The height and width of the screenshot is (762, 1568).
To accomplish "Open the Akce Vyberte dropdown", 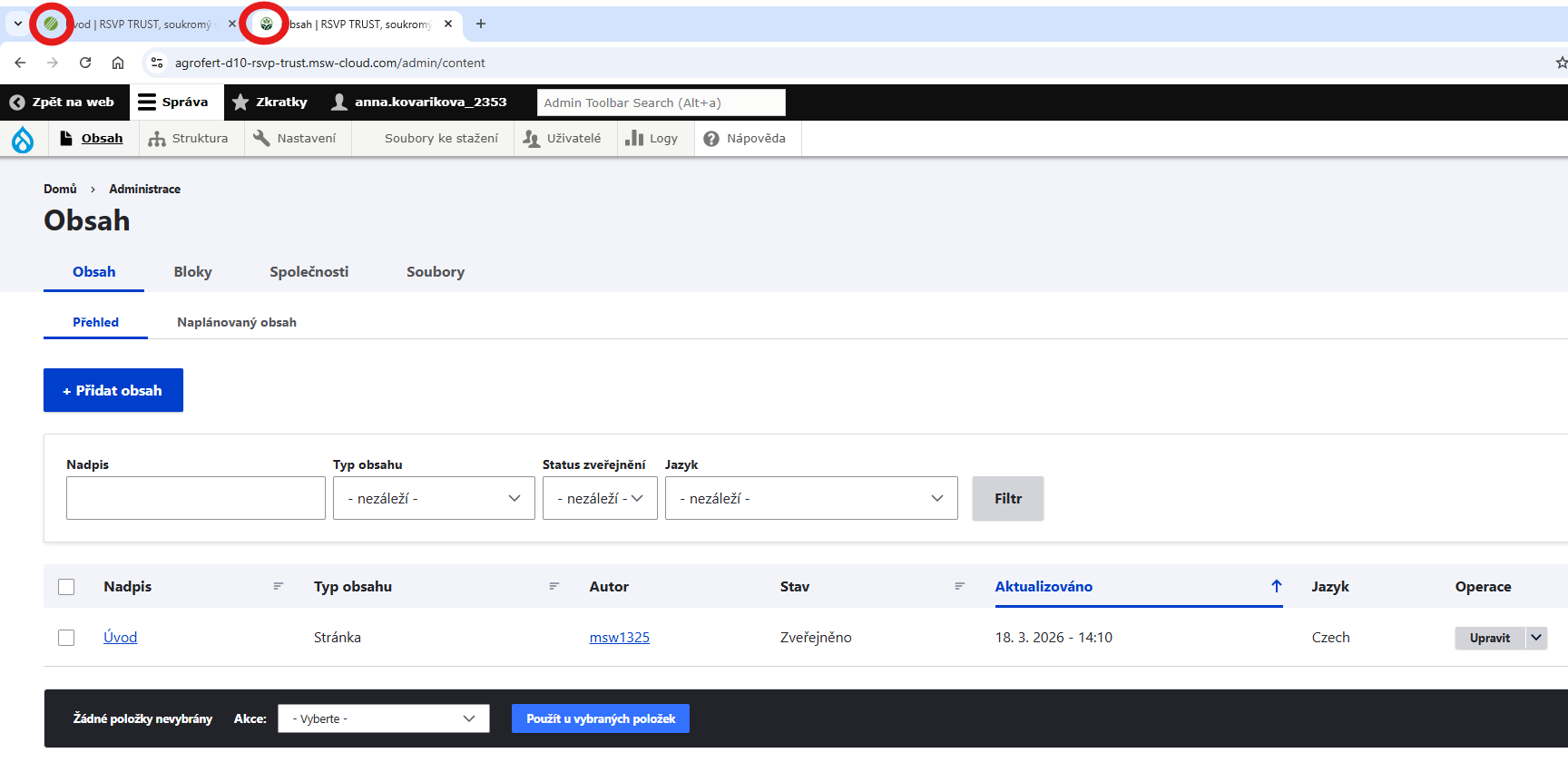I will [x=383, y=718].
